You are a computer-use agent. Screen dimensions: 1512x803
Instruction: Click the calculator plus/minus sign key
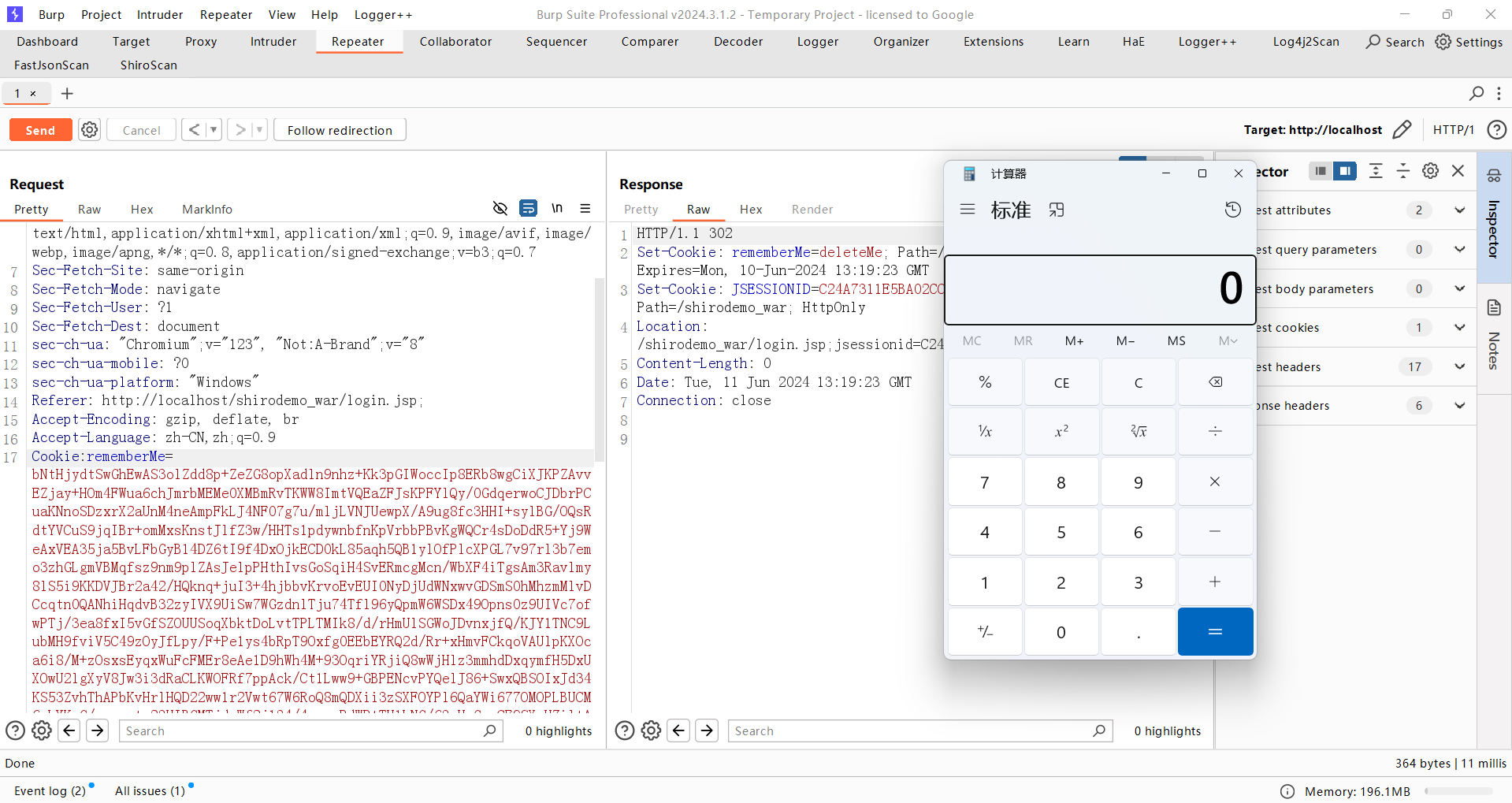pos(985,631)
